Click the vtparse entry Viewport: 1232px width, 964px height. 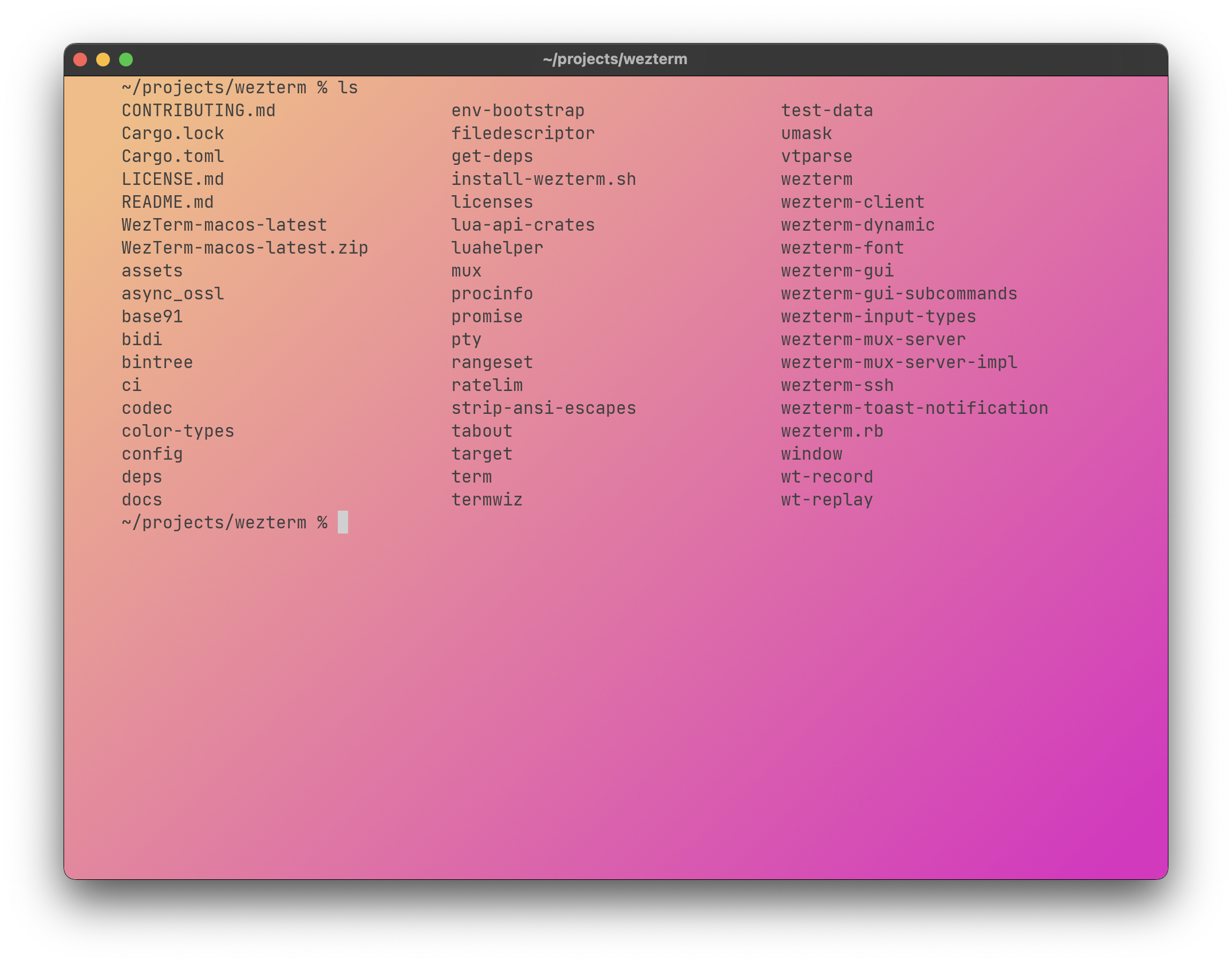(817, 156)
